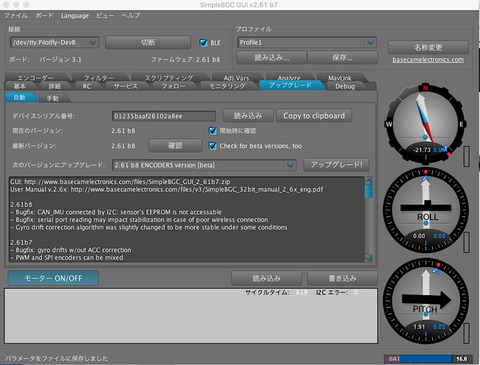Click the 2.61b7 changelog heading
This screenshot has width=480, height=365.
coord(21,242)
